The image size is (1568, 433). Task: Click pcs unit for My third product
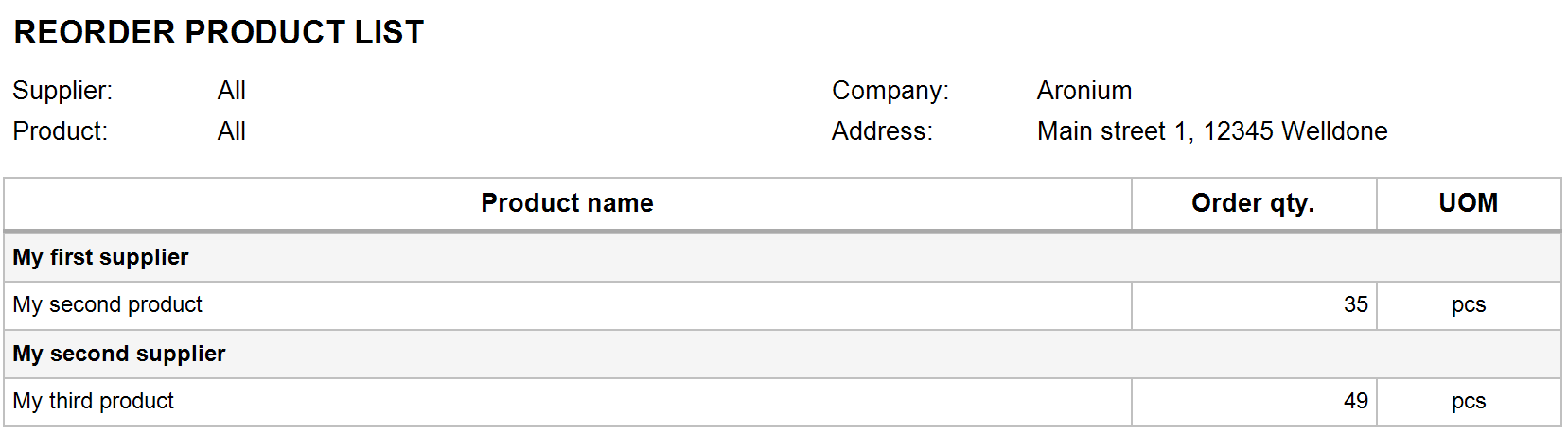coord(1469,402)
